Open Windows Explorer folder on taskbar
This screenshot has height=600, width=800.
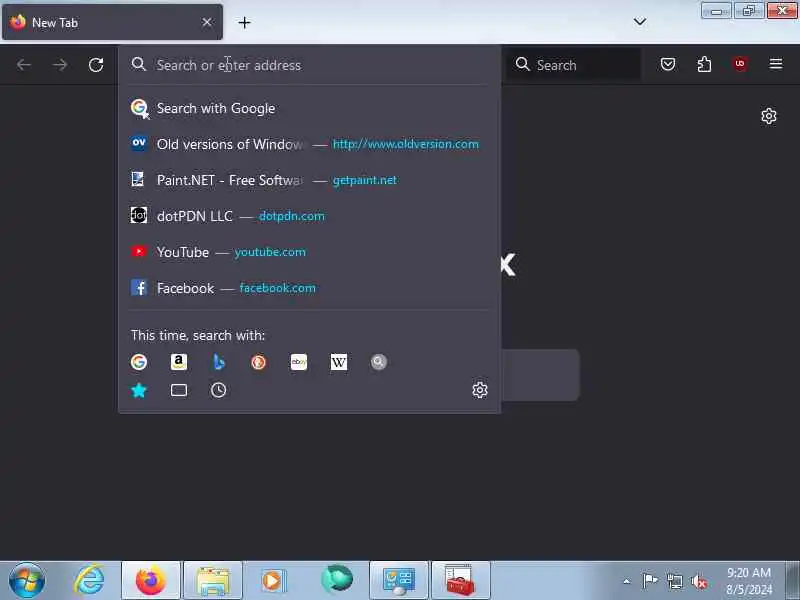coord(213,580)
